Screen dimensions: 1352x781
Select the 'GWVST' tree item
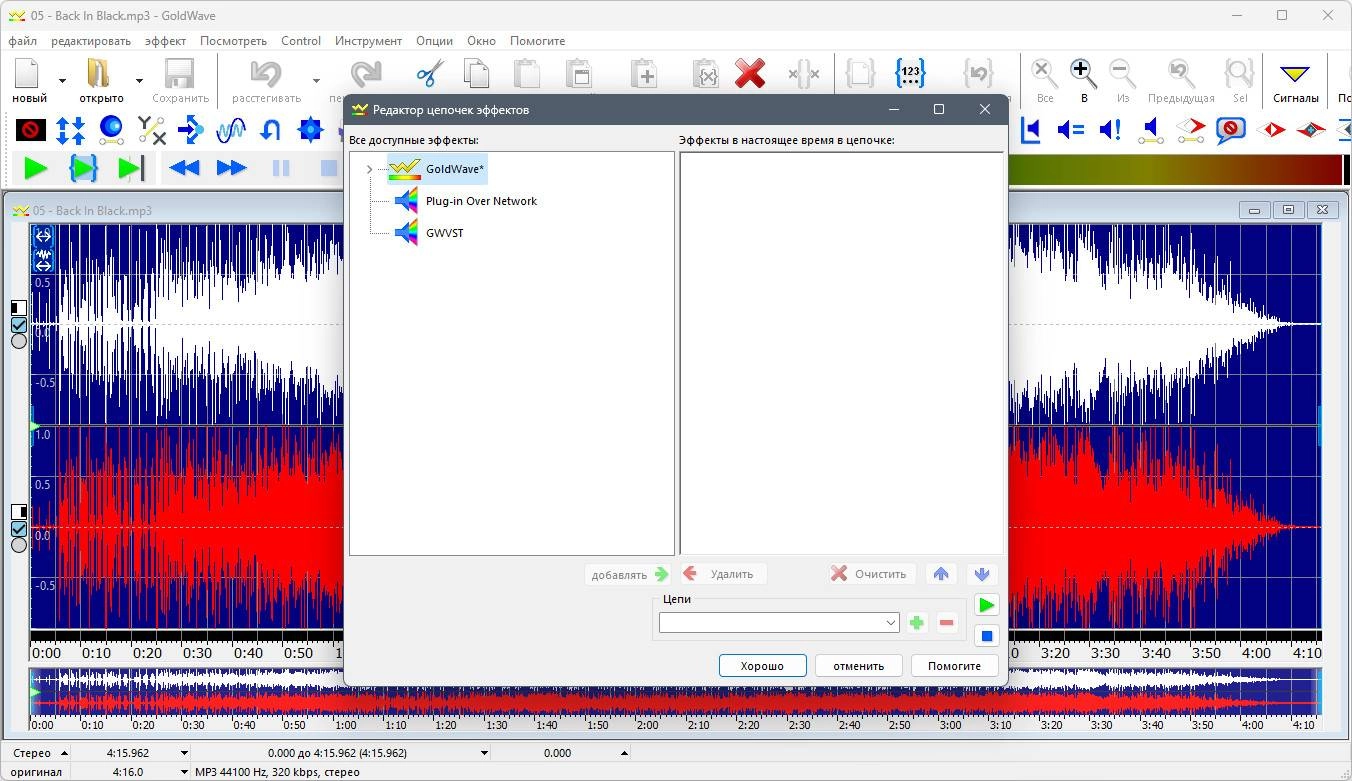(444, 233)
